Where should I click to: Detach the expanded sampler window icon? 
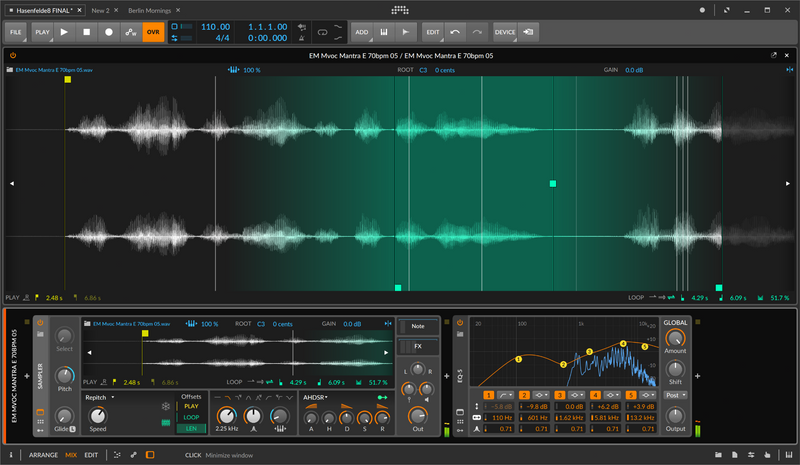click(x=773, y=55)
